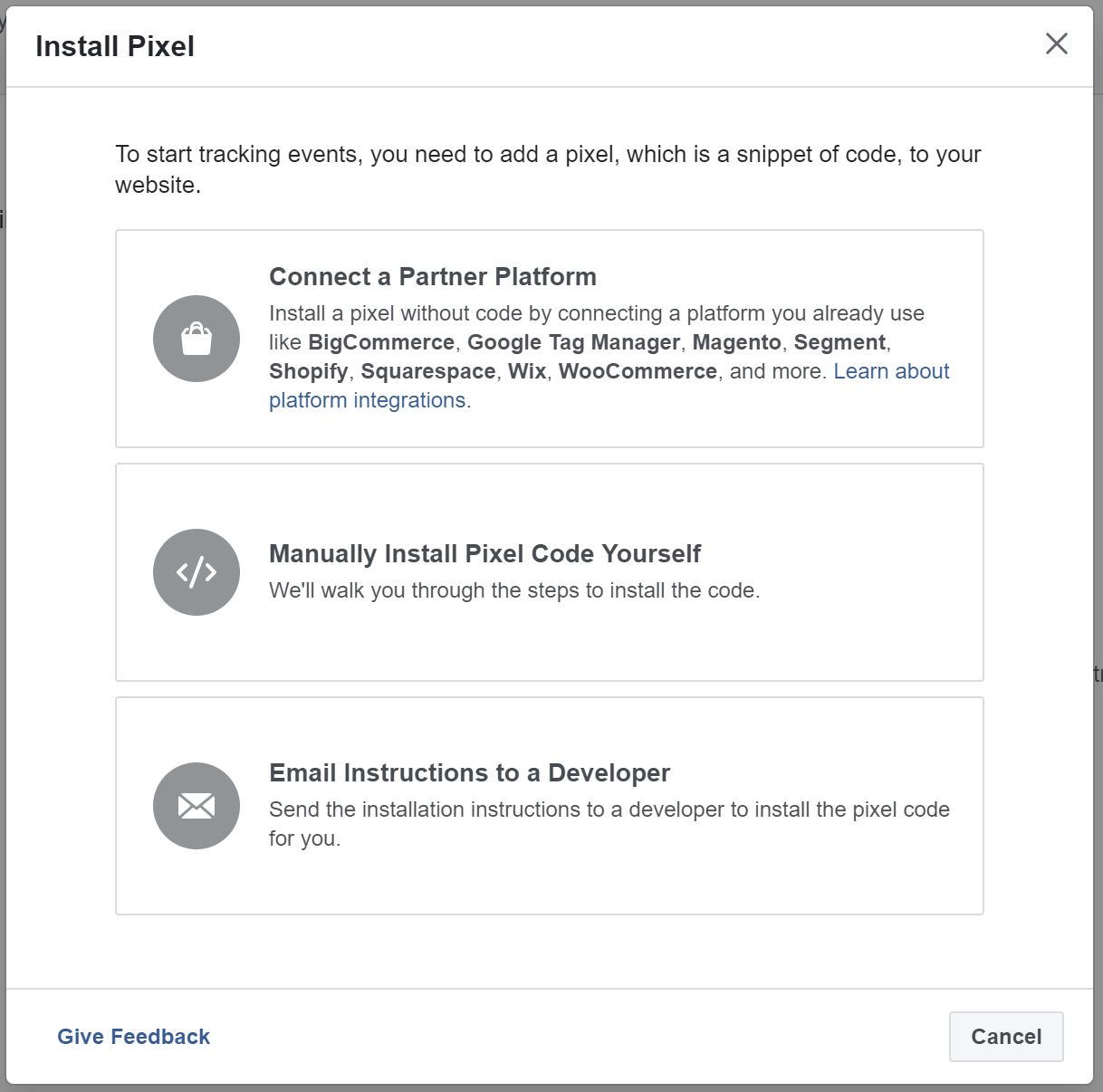
Task: Click the shopping bag partner platform icon
Action: (197, 339)
